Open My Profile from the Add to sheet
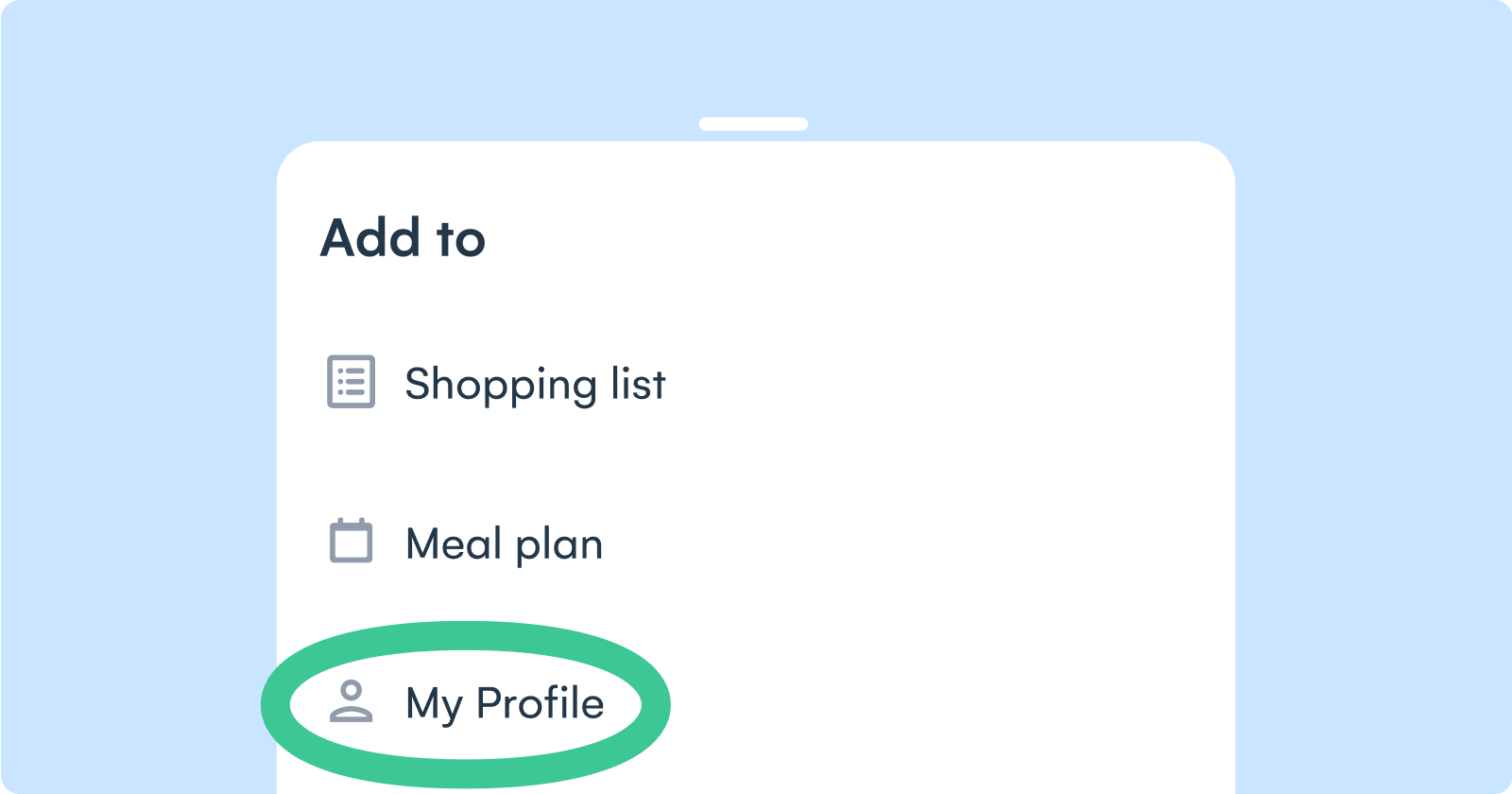Screen dimensions: 1512x794 [x=504, y=703]
